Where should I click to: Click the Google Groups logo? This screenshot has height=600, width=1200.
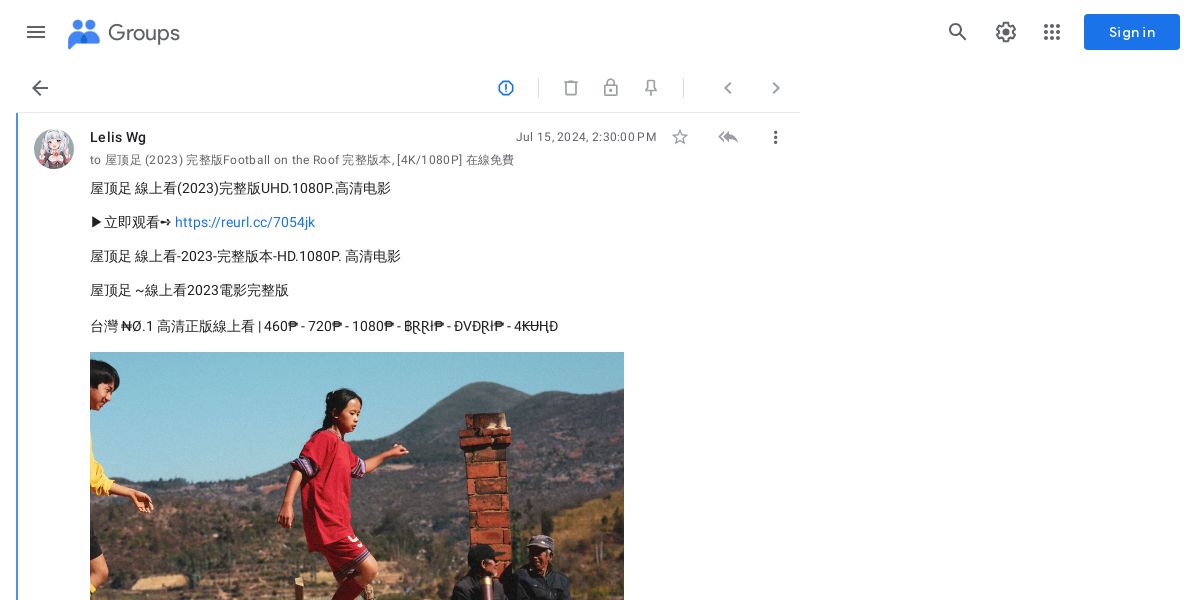tap(124, 33)
